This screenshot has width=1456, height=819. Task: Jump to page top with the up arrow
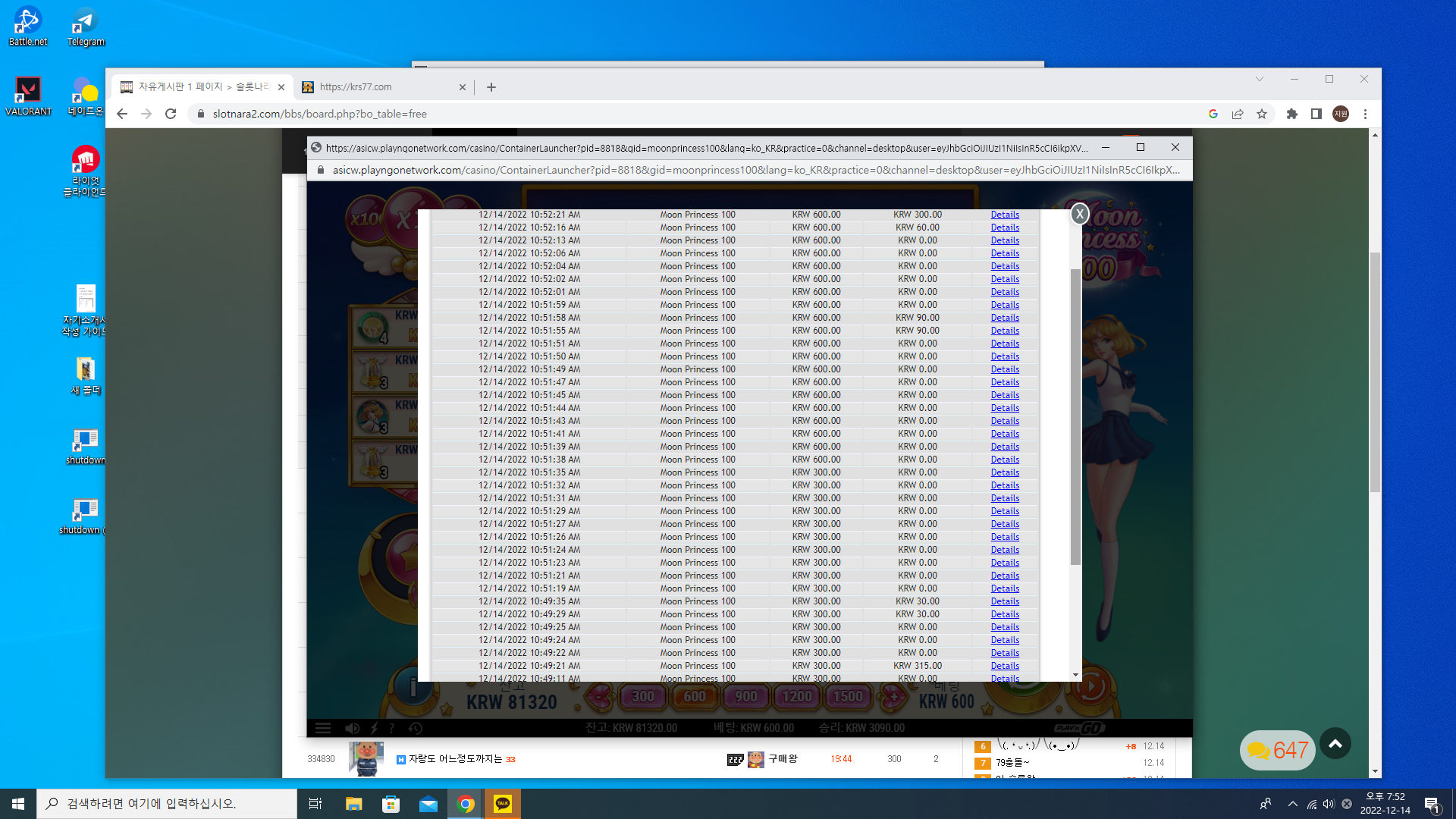(x=1335, y=744)
